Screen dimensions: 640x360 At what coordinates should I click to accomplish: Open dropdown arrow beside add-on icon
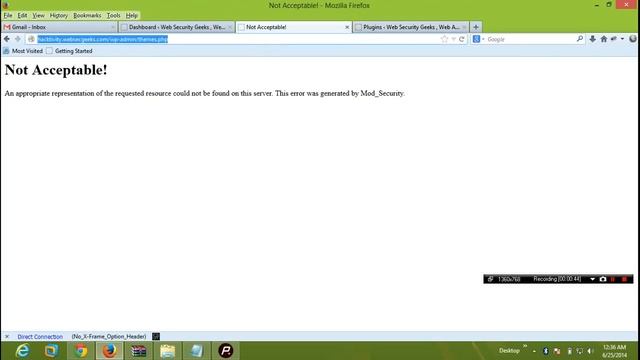point(622,39)
